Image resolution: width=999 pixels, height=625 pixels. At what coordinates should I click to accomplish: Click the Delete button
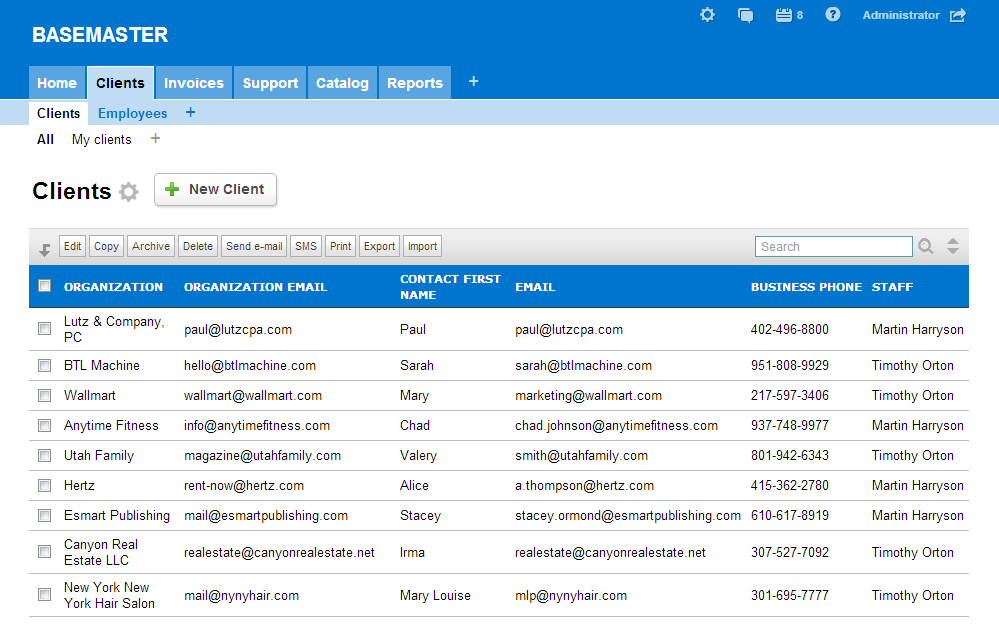click(x=198, y=246)
